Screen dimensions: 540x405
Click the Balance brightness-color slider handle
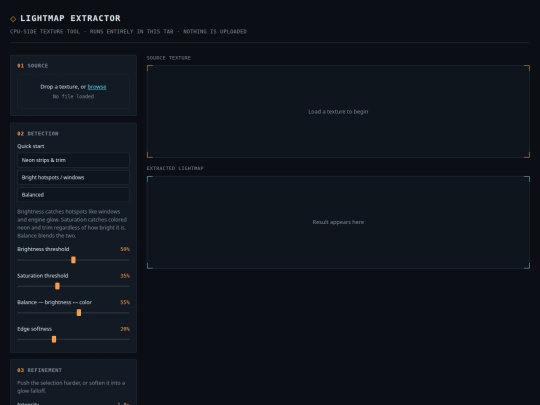tap(79, 312)
